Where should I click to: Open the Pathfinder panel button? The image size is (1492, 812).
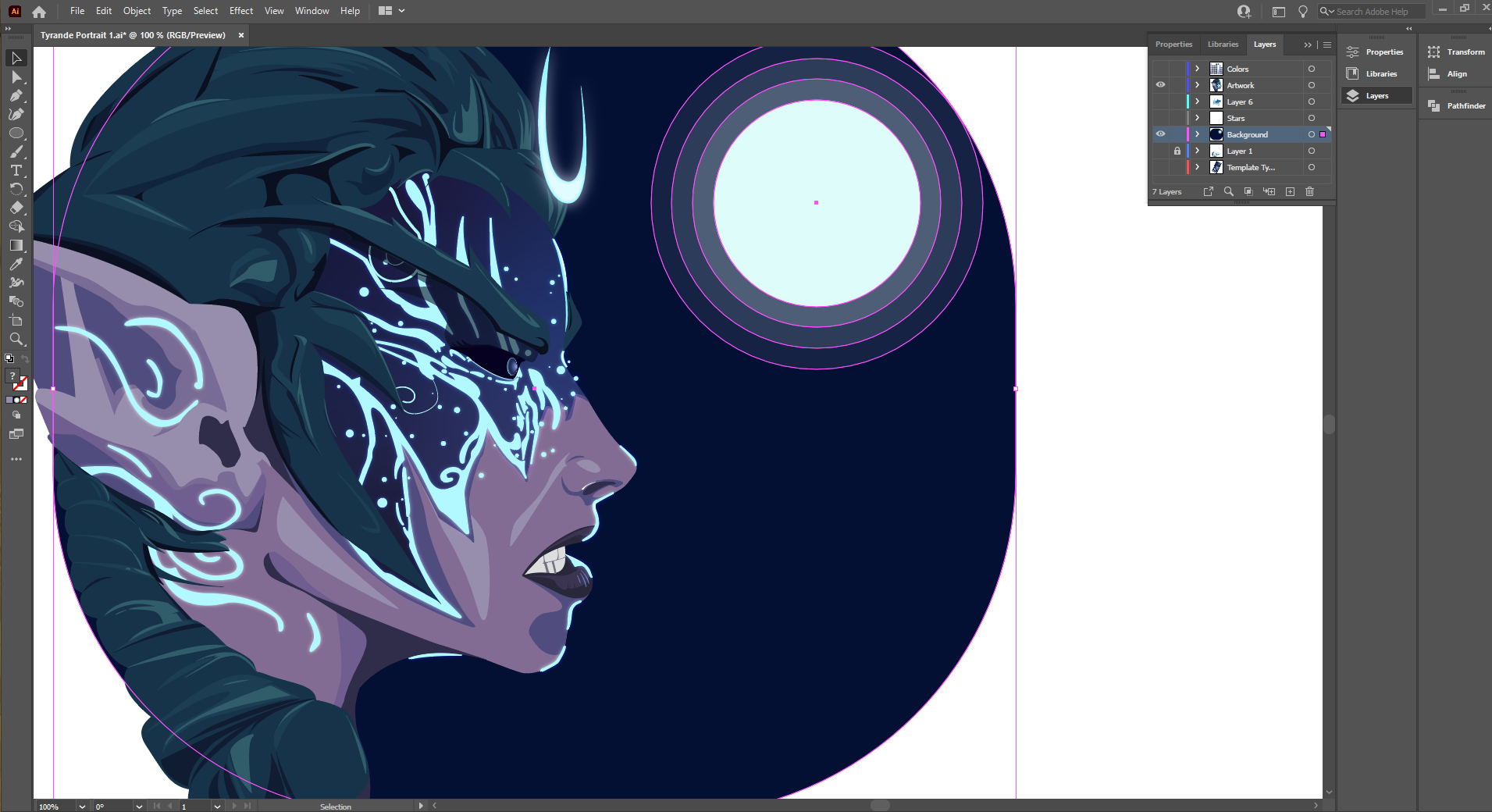(1456, 106)
